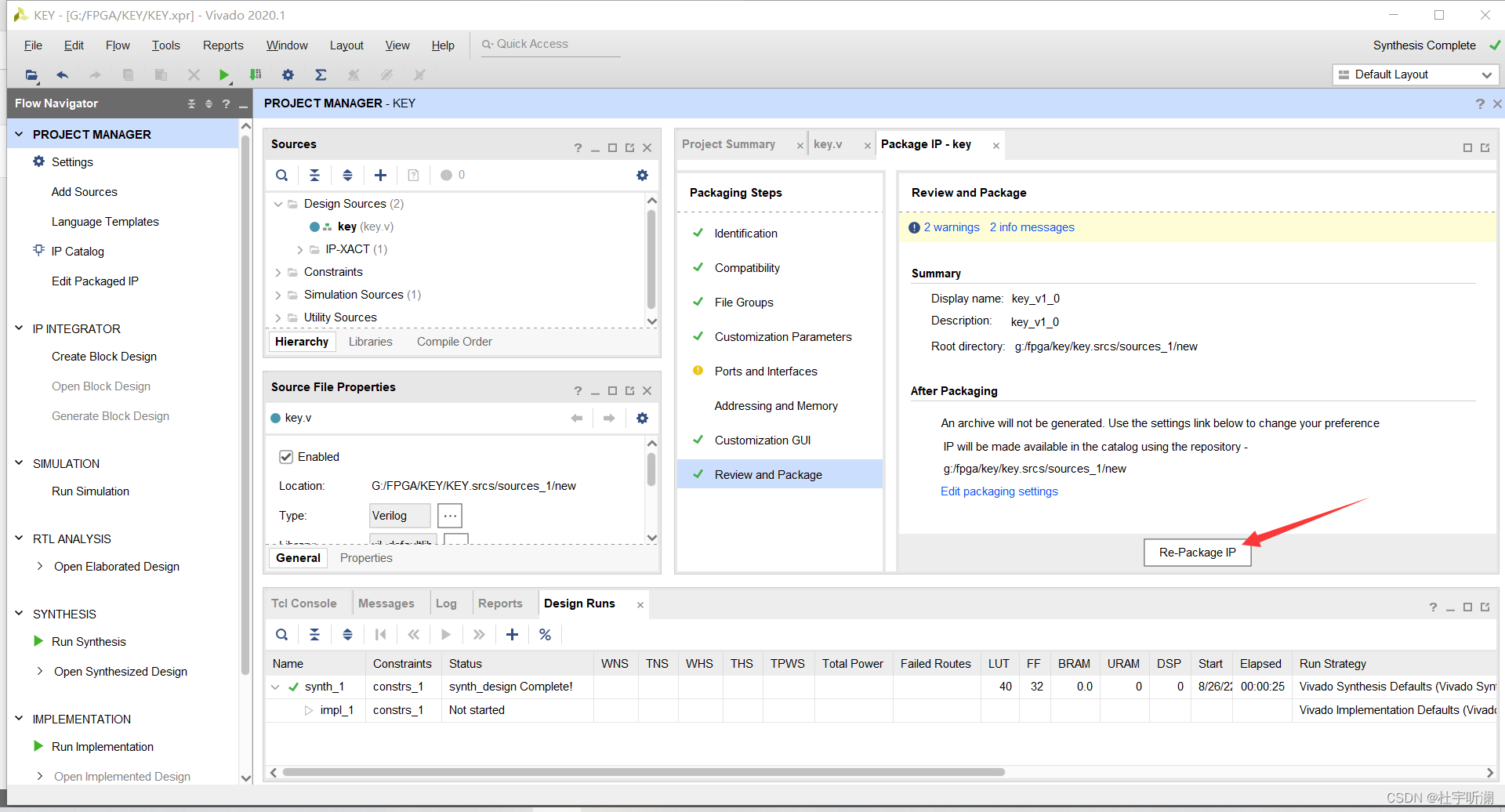Search in the Sources panel
The width and height of the screenshot is (1505, 812).
pyautogui.click(x=282, y=176)
